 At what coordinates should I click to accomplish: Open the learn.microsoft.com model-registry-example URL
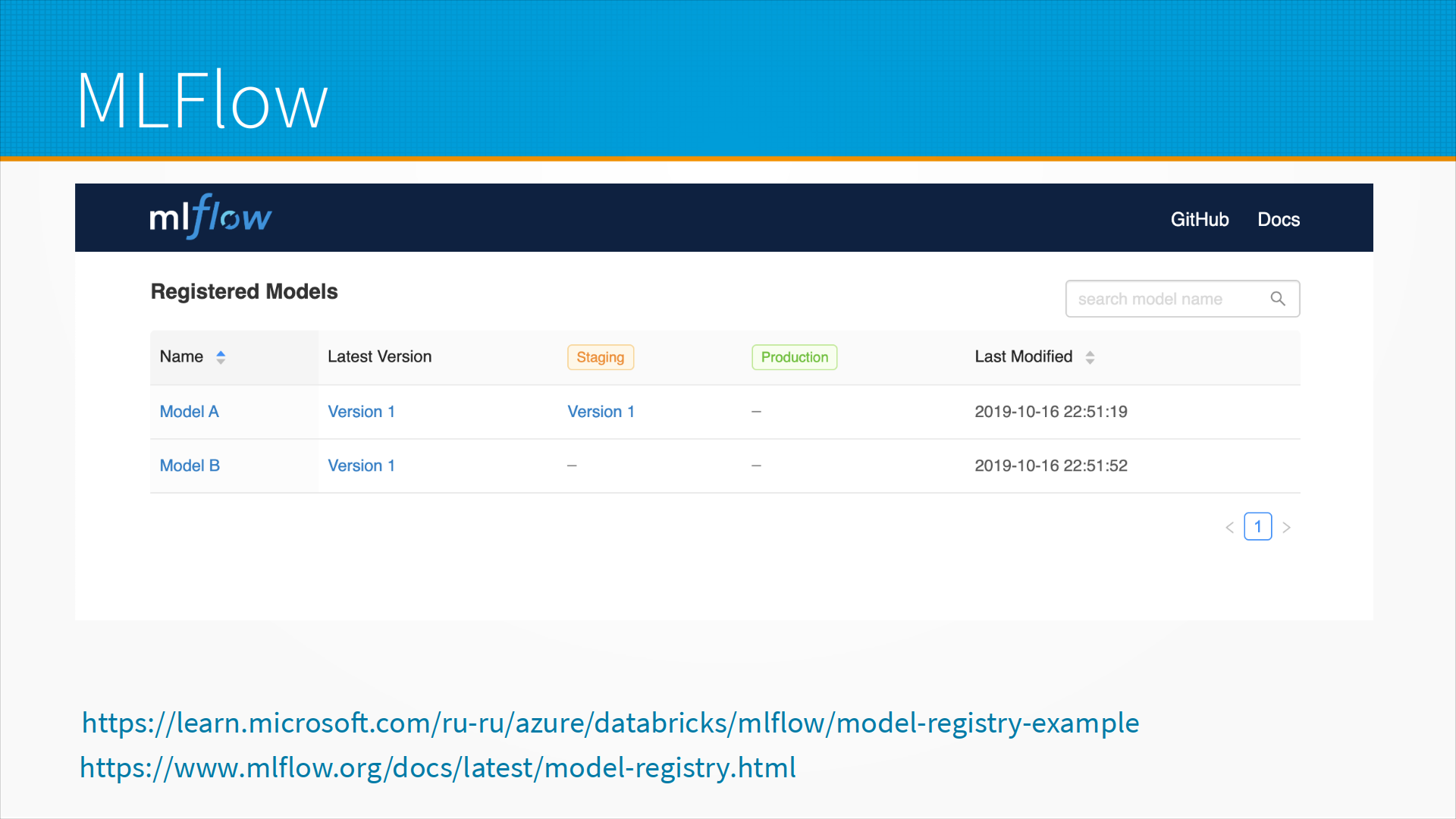[x=610, y=723]
